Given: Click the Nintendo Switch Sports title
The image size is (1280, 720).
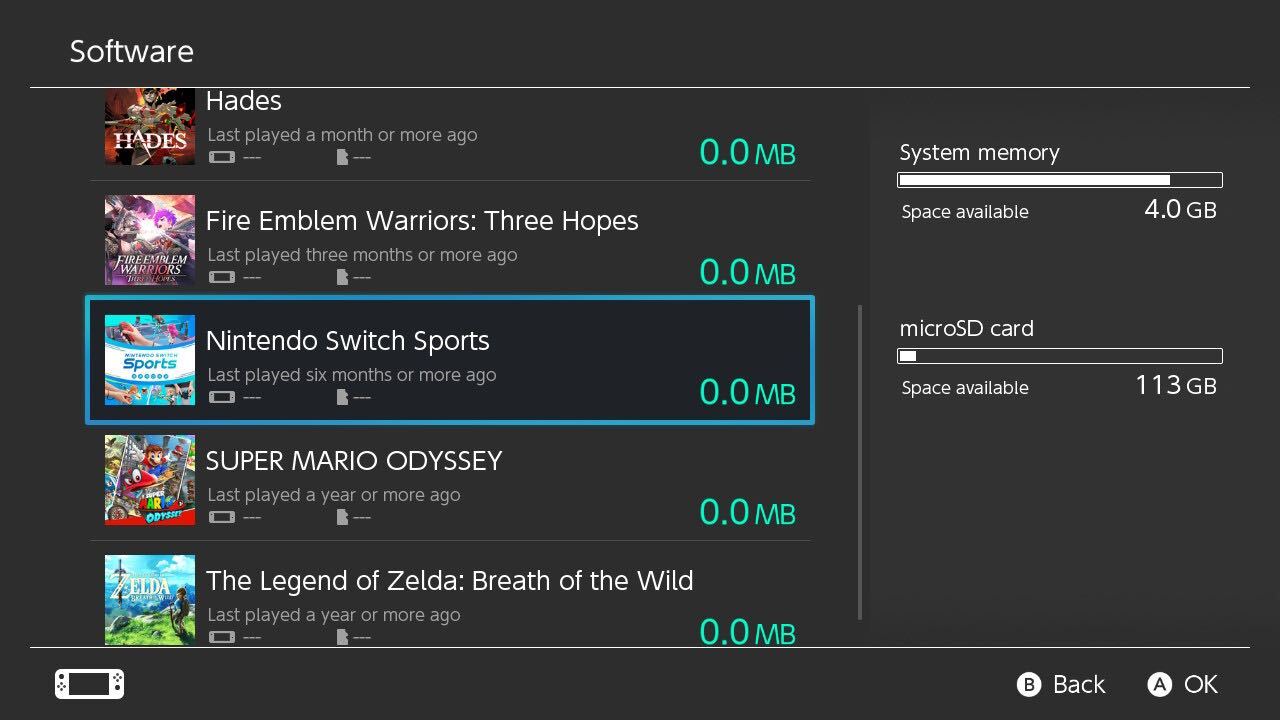Looking at the screenshot, I should (x=348, y=341).
